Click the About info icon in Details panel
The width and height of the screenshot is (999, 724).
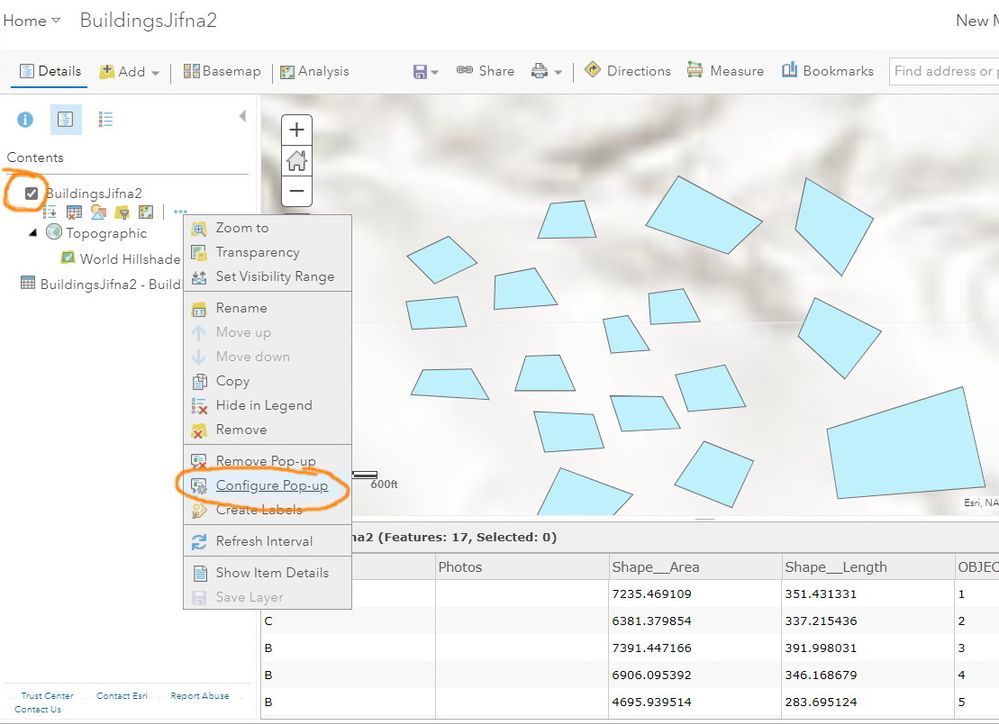pos(25,119)
